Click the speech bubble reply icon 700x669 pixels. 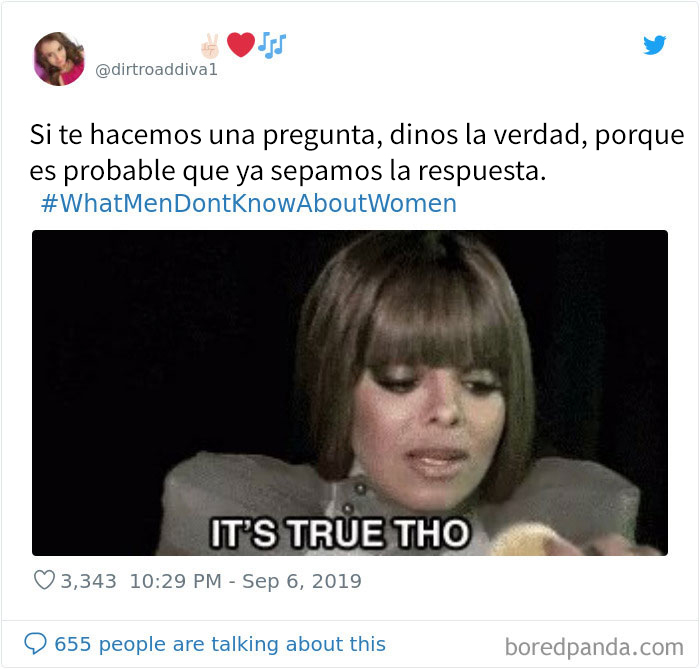[x=35, y=644]
